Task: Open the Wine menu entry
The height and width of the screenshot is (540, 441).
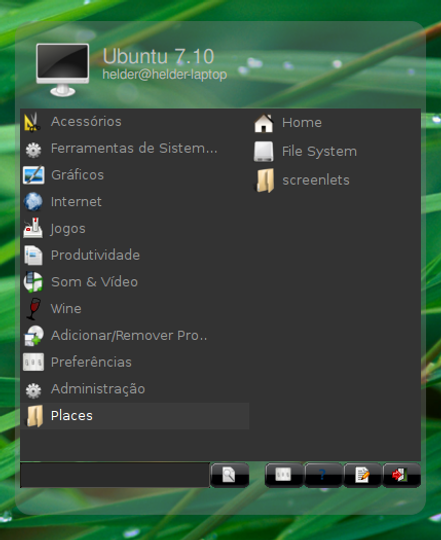Action: coord(135,309)
